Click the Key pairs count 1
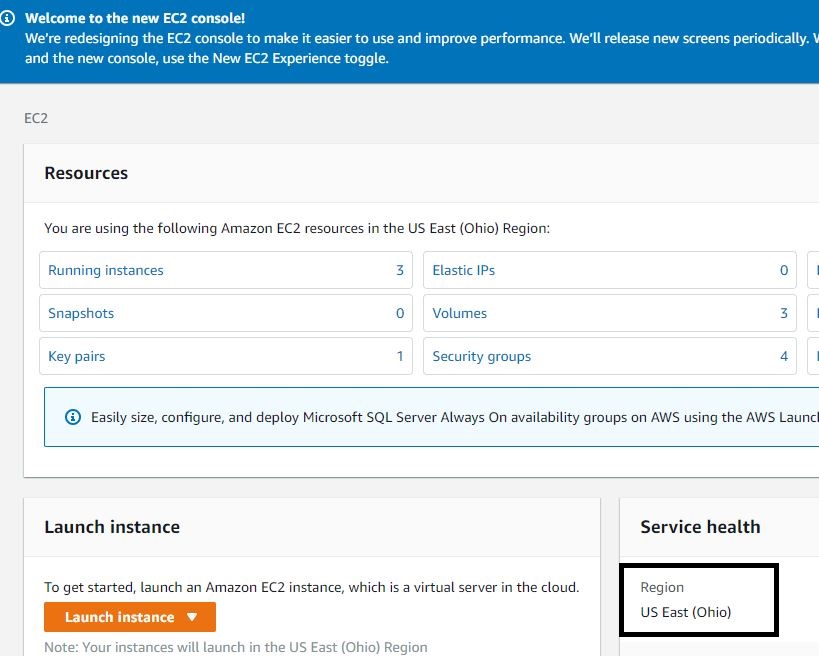Screen dimensions: 819x656 [400, 356]
